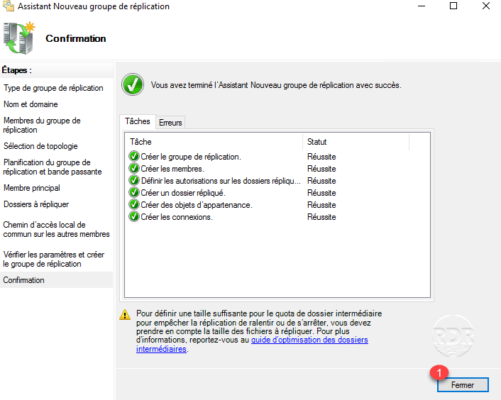Click the highlighted Confirmation step
This screenshot has height=400, width=501.
pos(56,280)
